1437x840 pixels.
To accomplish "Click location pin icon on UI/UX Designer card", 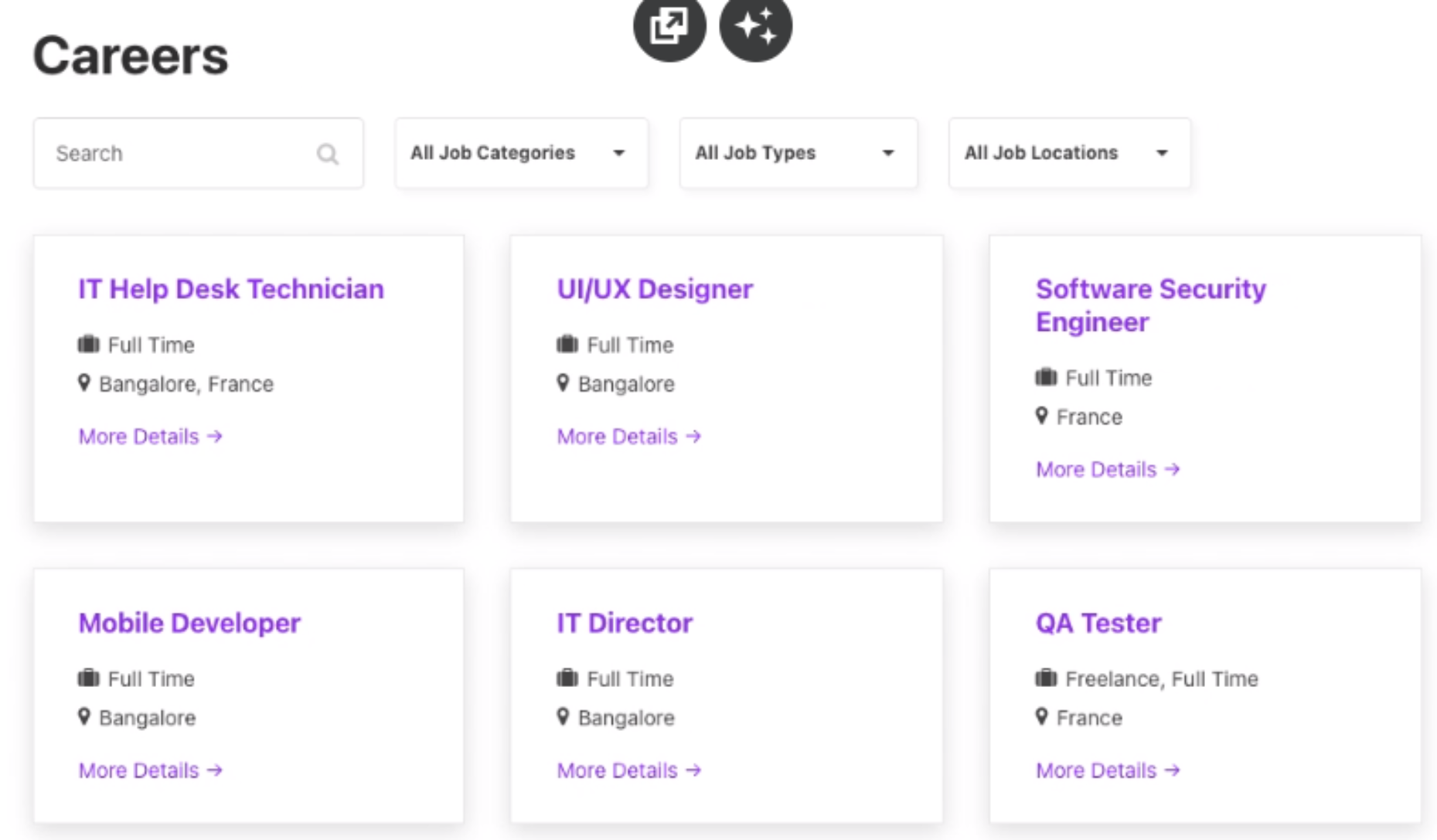I will (563, 383).
